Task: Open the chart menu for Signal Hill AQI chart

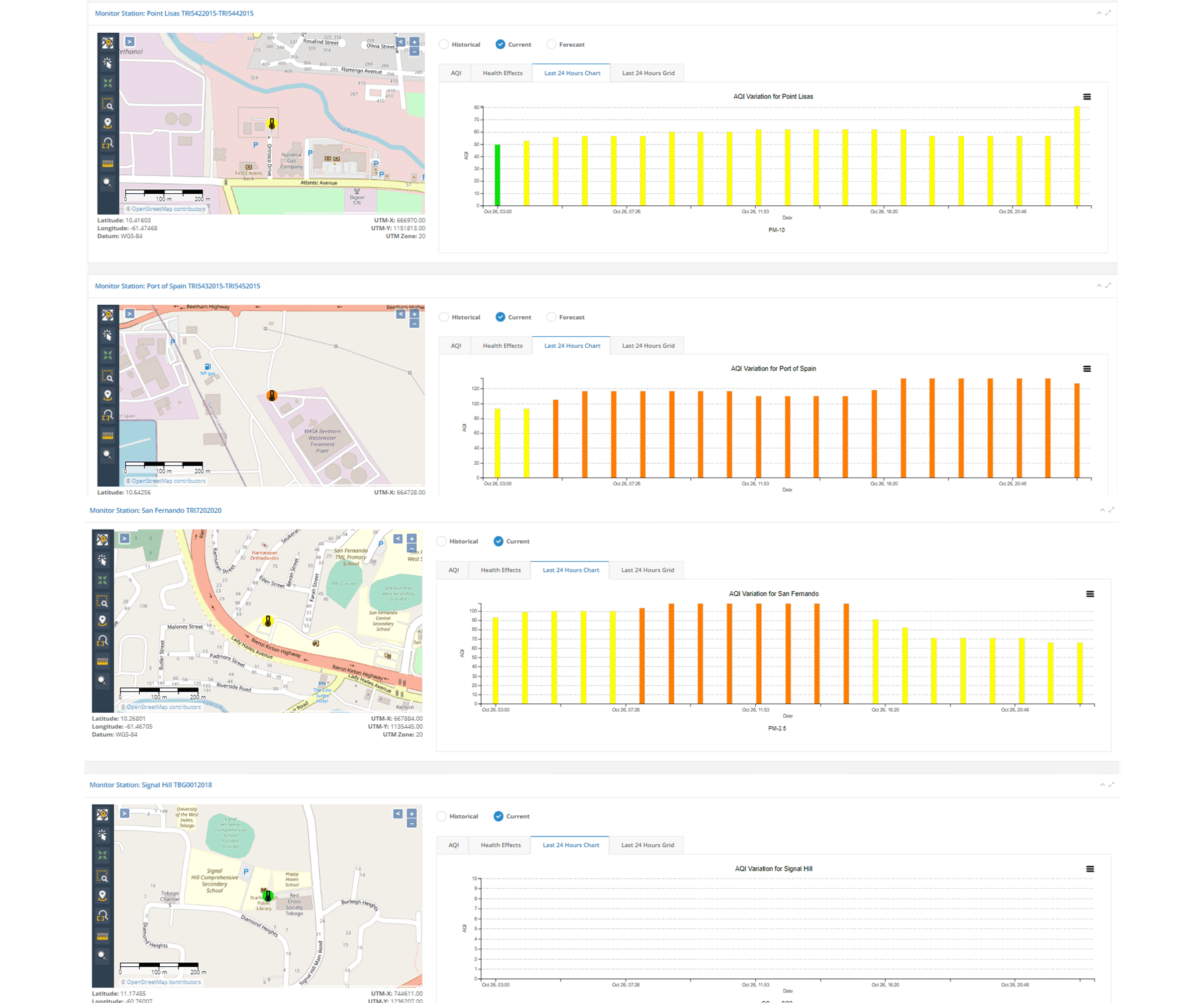Action: [x=1090, y=869]
